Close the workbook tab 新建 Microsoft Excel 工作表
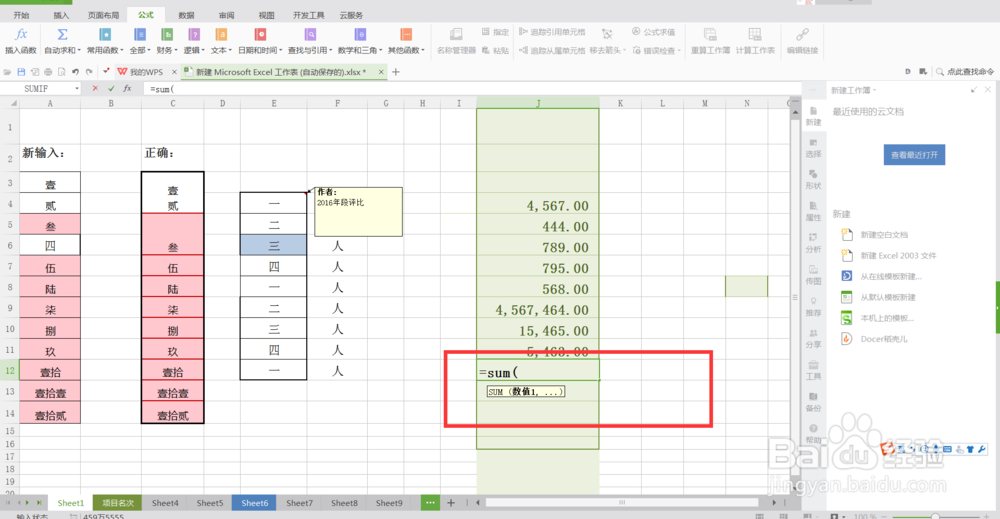The image size is (1000, 519). [381, 72]
